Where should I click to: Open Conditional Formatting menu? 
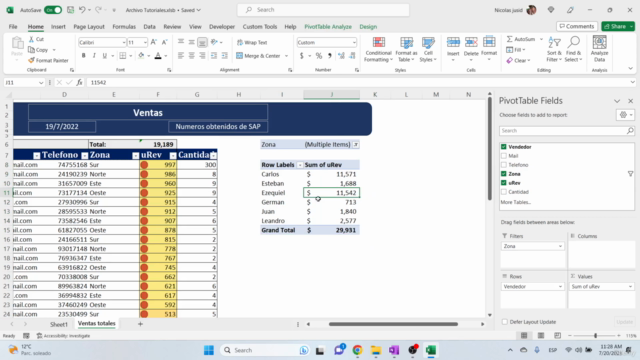pyautogui.click(x=378, y=49)
